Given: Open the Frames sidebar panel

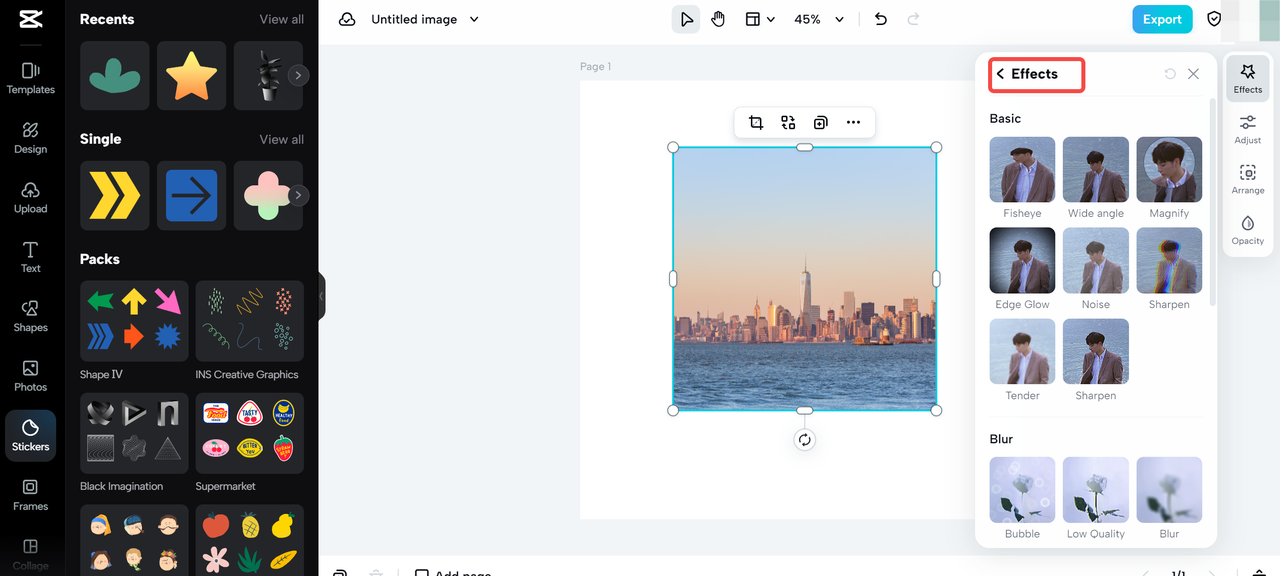Looking at the screenshot, I should point(30,495).
